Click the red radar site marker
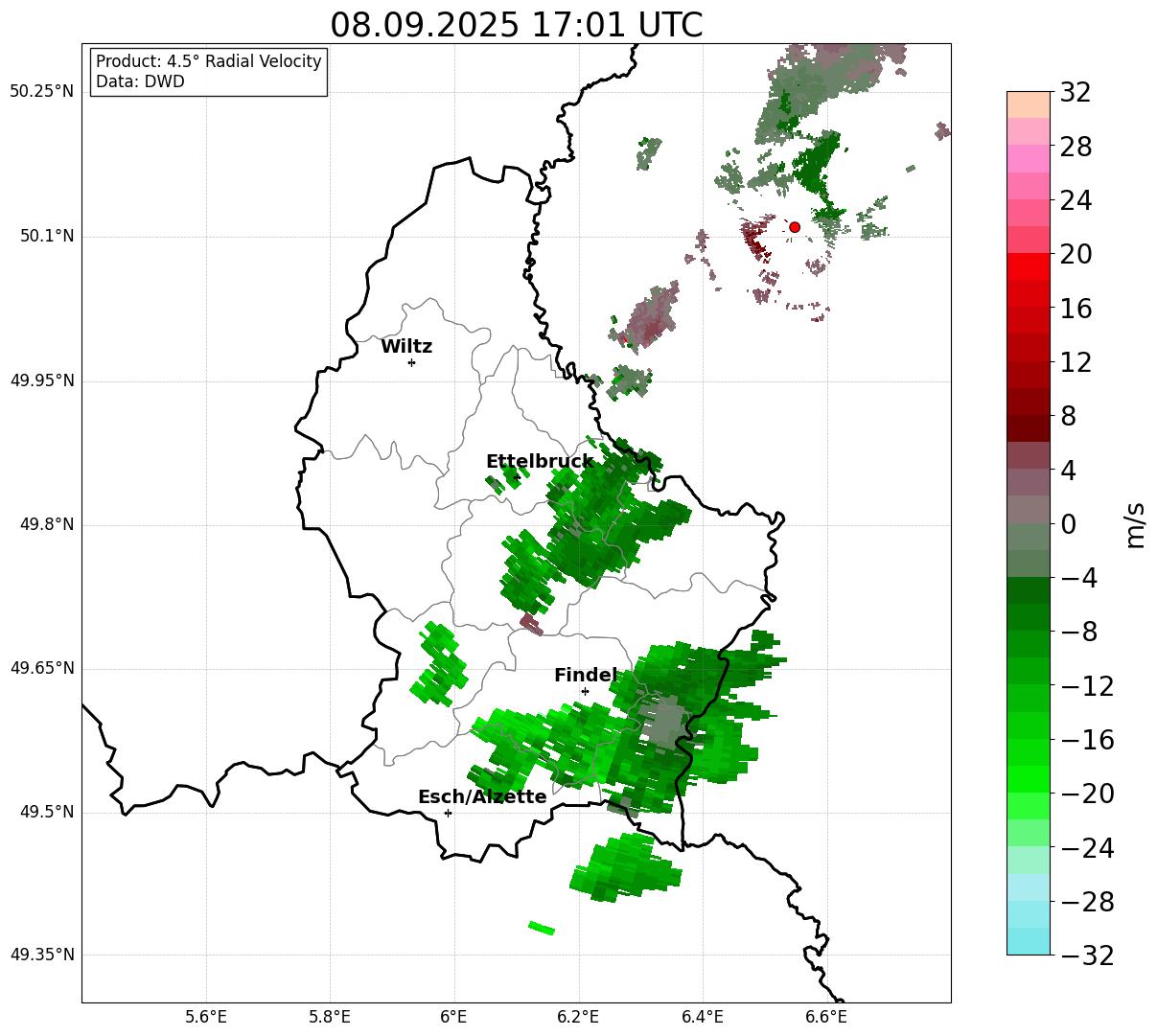This screenshot has width=1157, height=1036. (795, 227)
